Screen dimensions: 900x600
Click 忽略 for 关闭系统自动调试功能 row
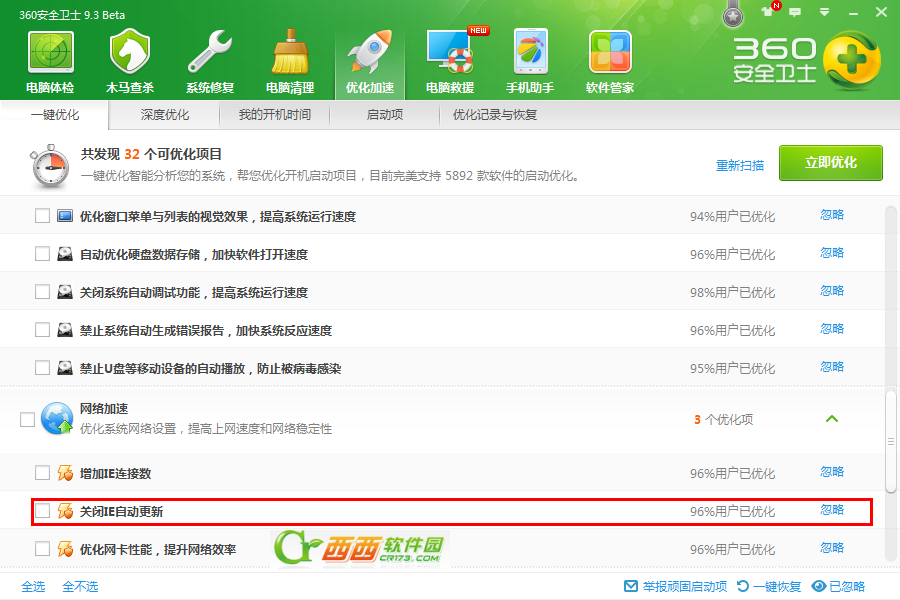pos(832,291)
